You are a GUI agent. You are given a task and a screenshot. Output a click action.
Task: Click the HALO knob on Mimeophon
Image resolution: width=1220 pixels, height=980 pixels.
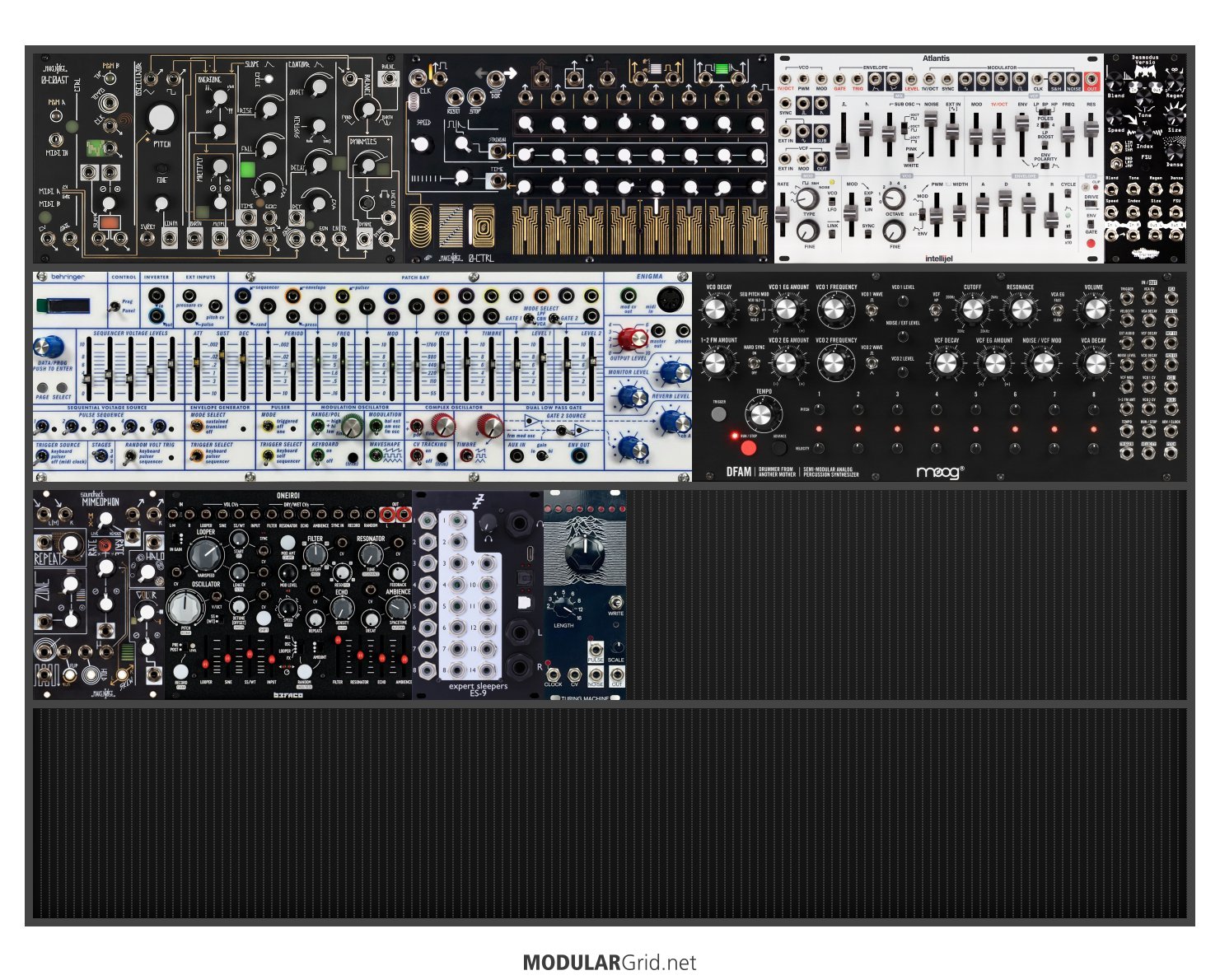(149, 574)
